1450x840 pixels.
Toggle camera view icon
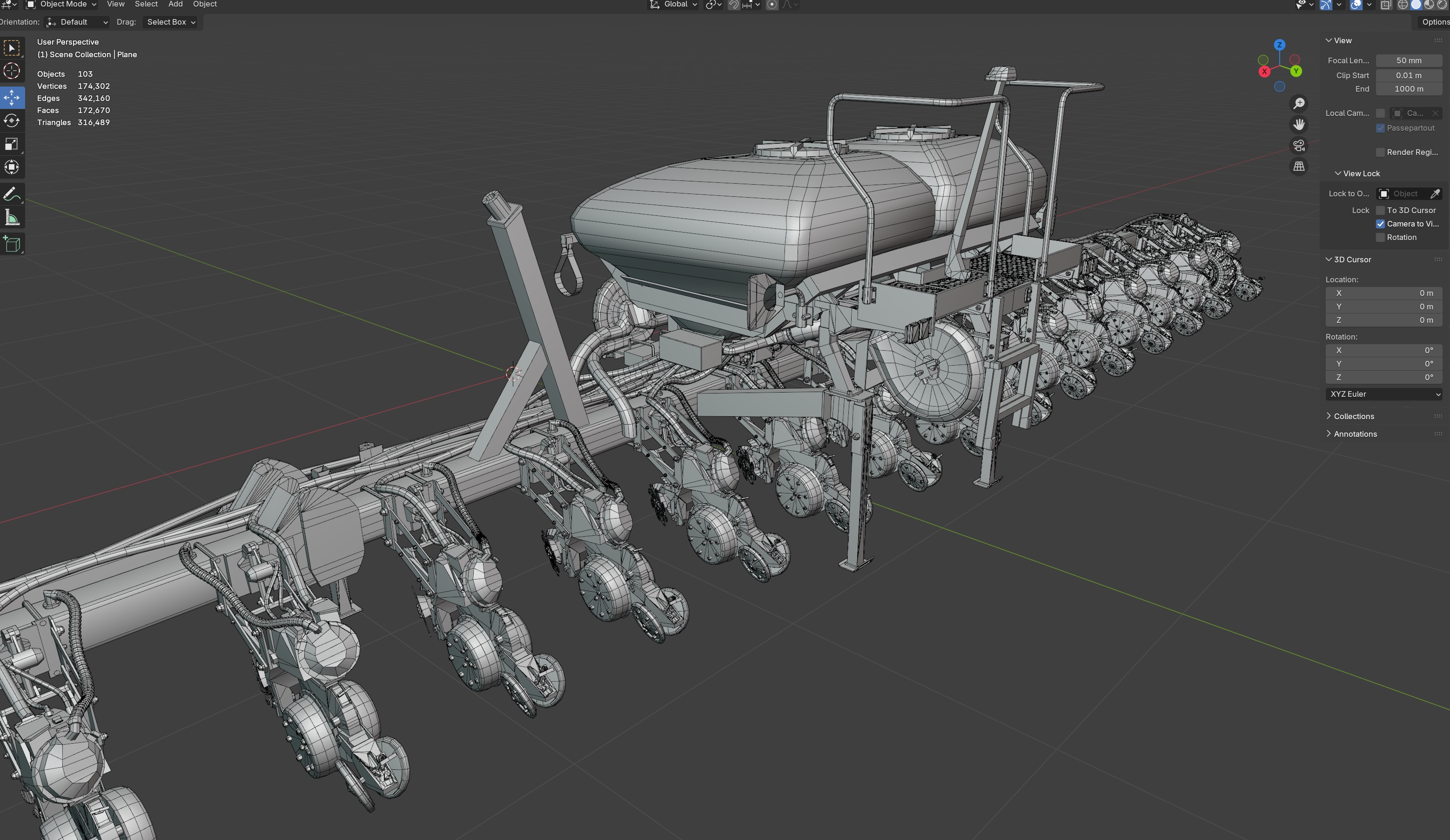click(1299, 146)
